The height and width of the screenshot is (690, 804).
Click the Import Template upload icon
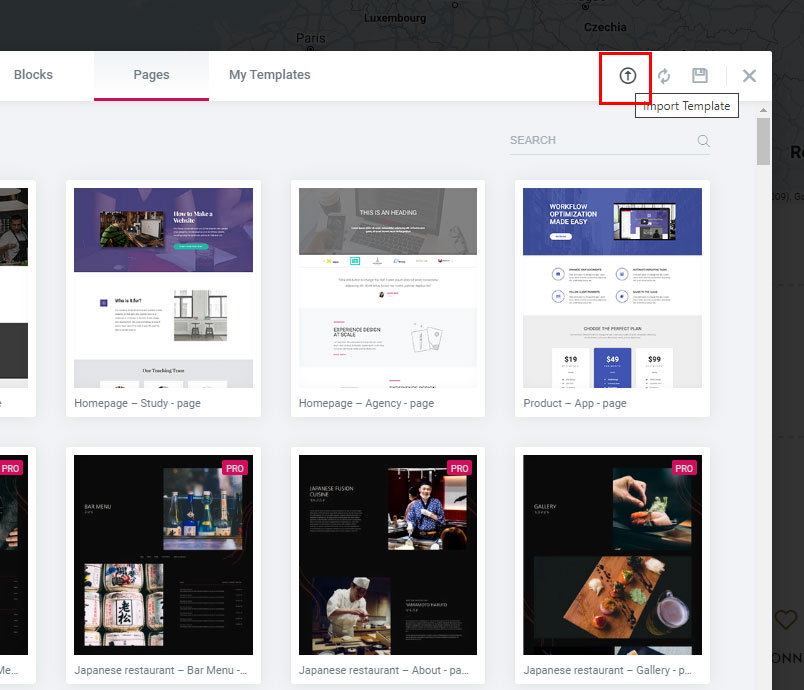tap(628, 76)
